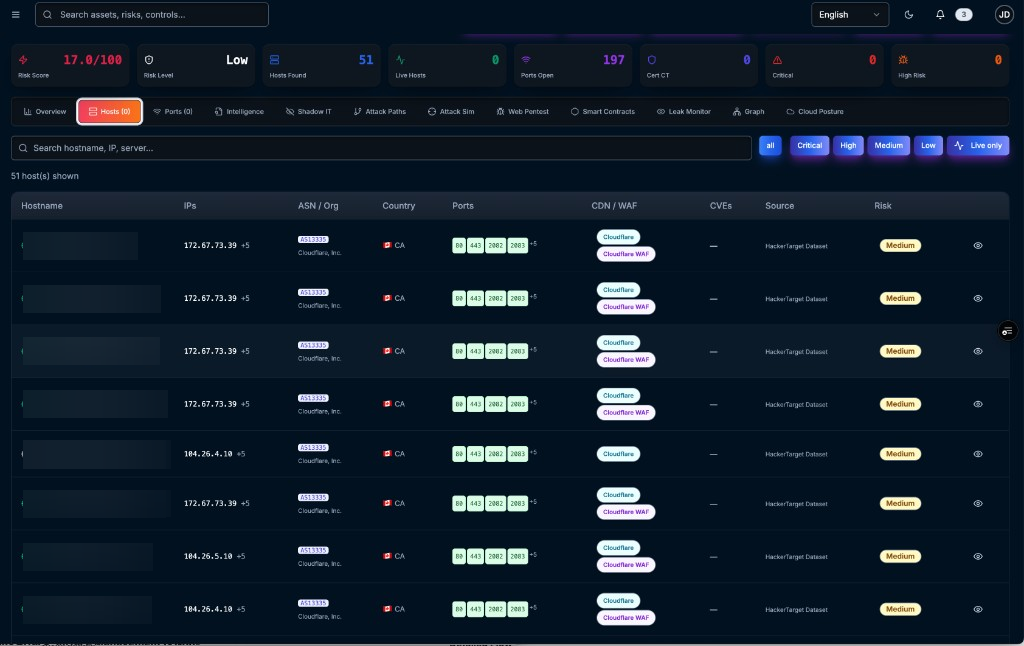The width and height of the screenshot is (1024, 646).
Task: Focus the hostname, IP, server search field
Action: coord(381,148)
